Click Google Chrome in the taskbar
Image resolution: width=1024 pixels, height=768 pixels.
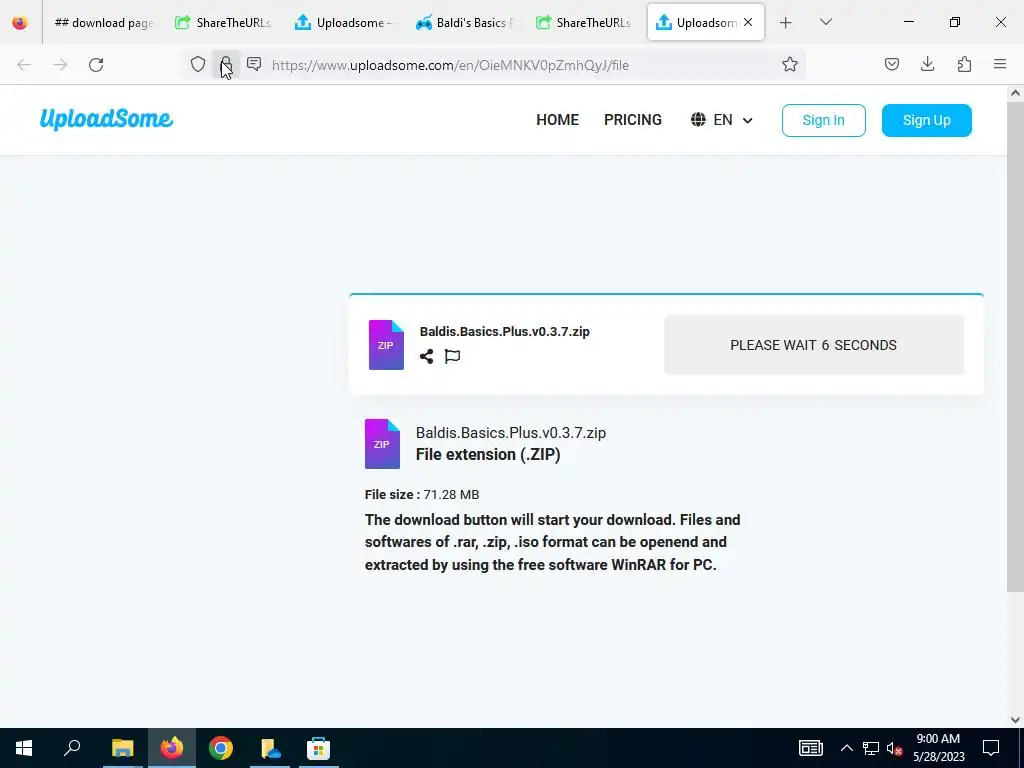(x=221, y=748)
